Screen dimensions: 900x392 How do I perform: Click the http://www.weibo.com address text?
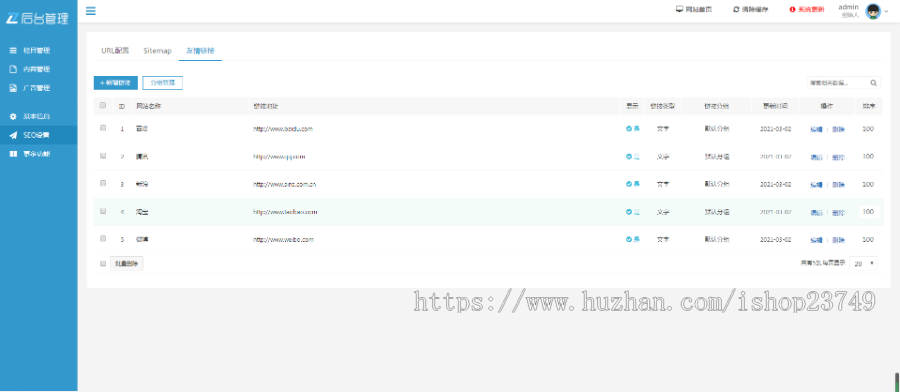coord(284,239)
